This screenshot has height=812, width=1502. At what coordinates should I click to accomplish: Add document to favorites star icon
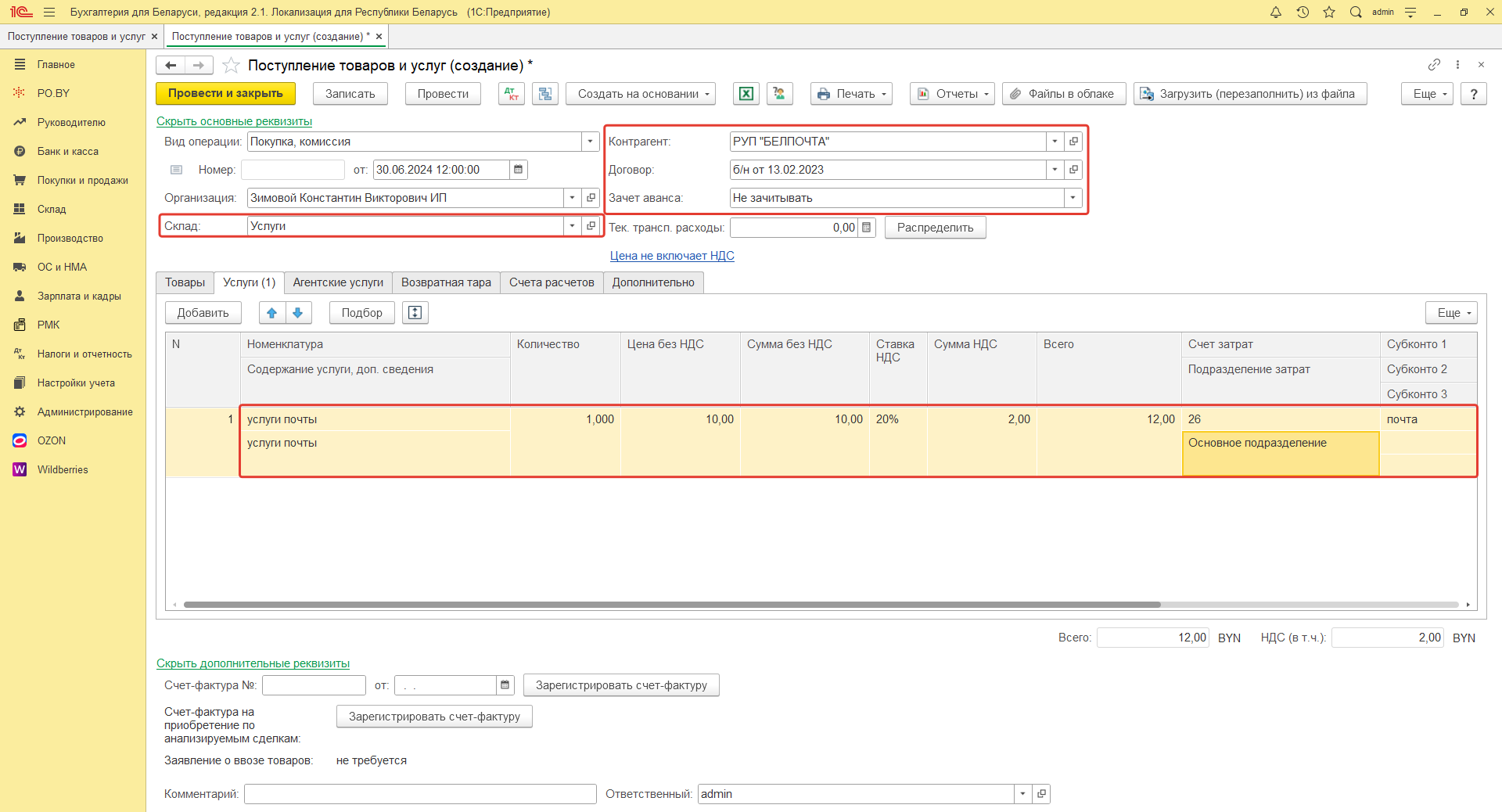(x=231, y=65)
